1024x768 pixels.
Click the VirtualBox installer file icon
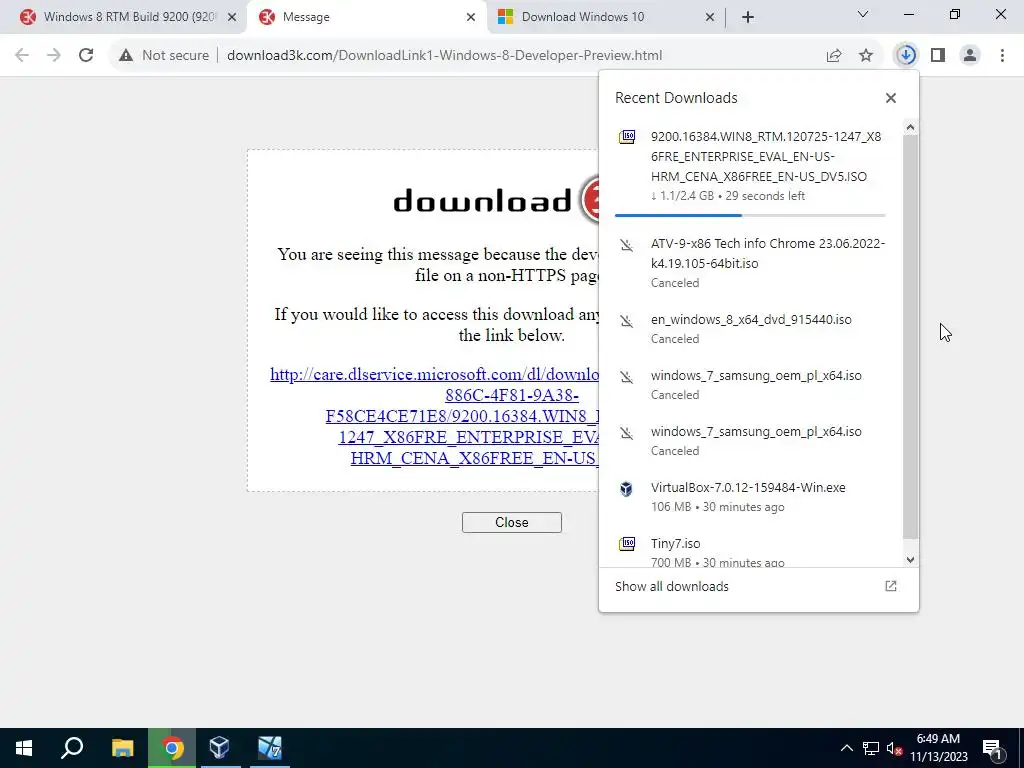[x=626, y=488]
